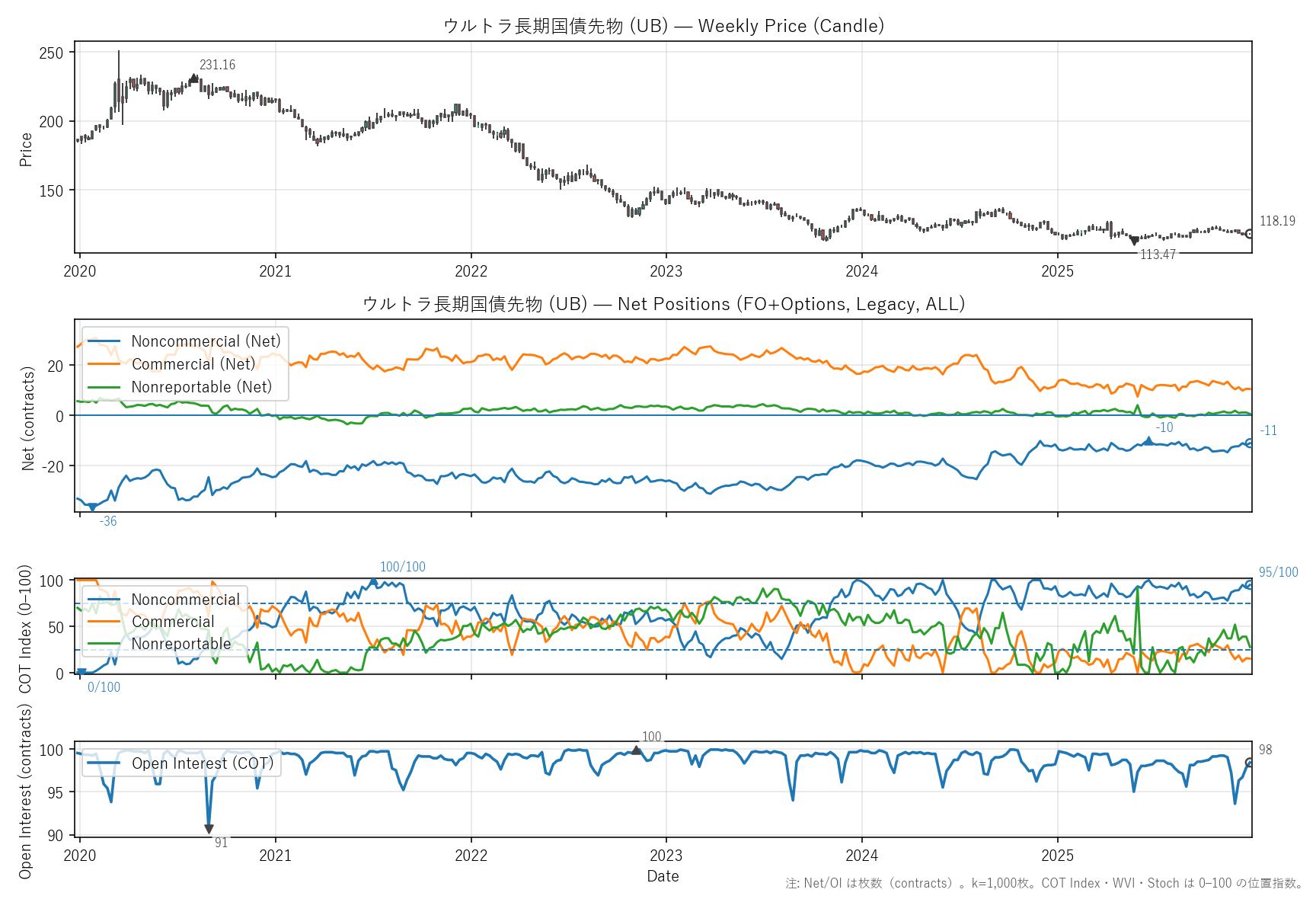Select the 100/100 COT Index peak marker

coord(373,581)
